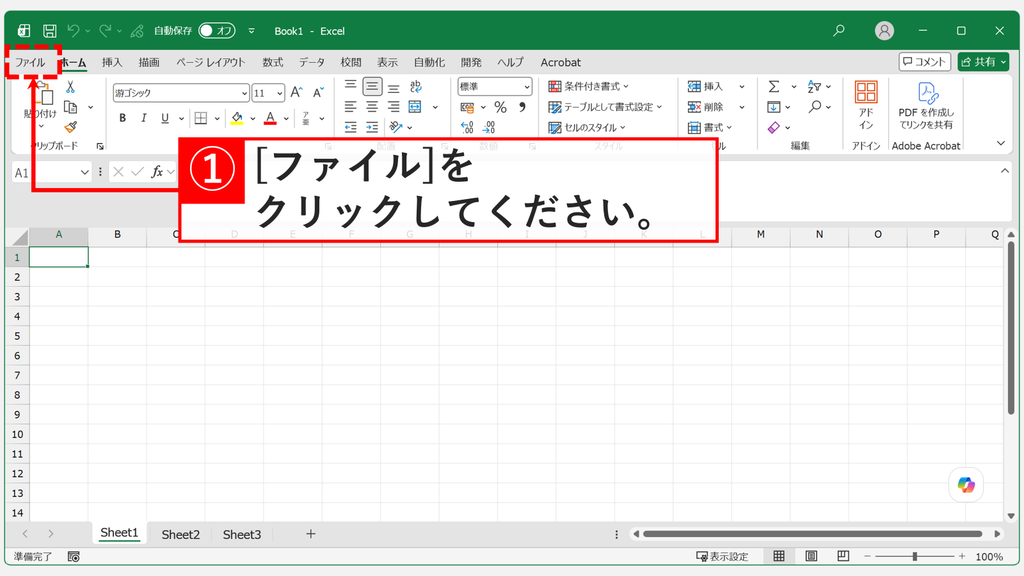Toggle Top Align vertical alignment
This screenshot has width=1024, height=576.
pyautogui.click(x=351, y=86)
